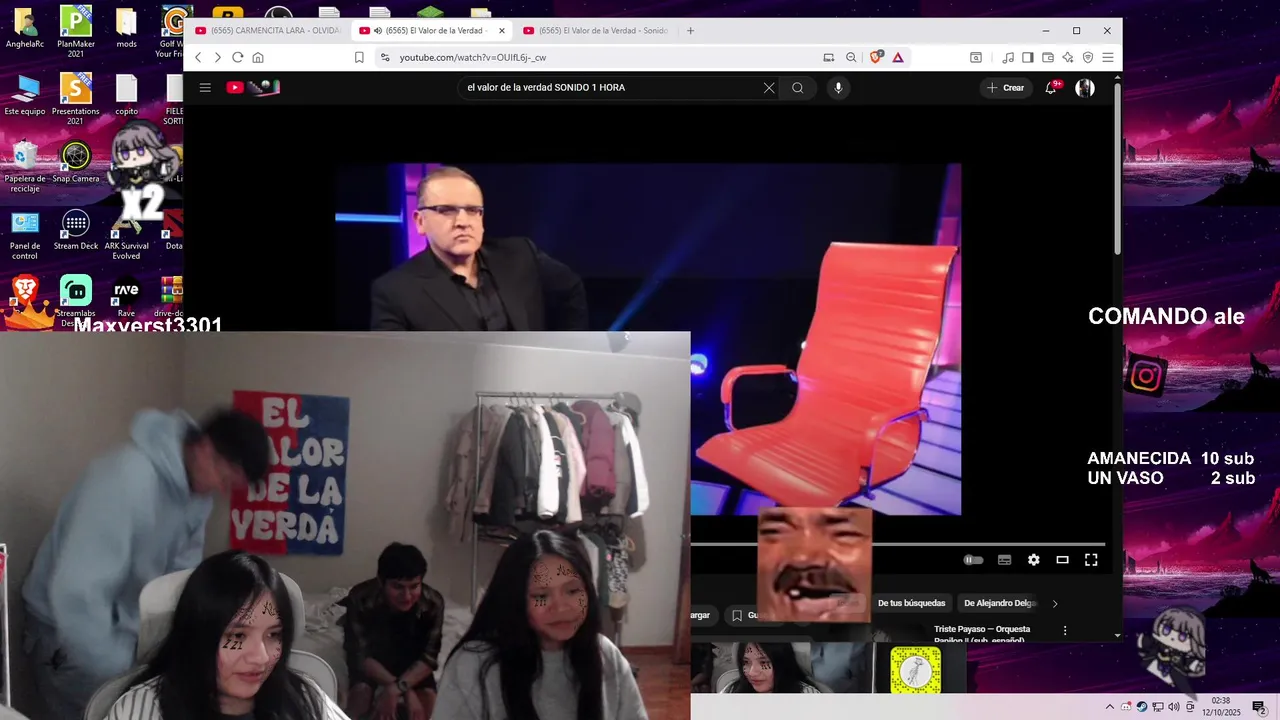Viewport: 1280px width, 720px height.
Task: Show more suggestion chips arrow
Action: tap(1055, 603)
